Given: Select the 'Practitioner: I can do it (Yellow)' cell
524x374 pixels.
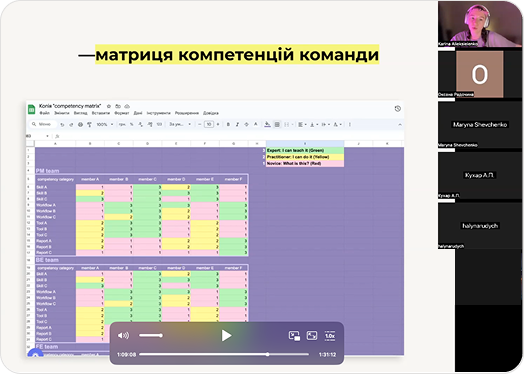Looking at the screenshot, I should click(305, 157).
